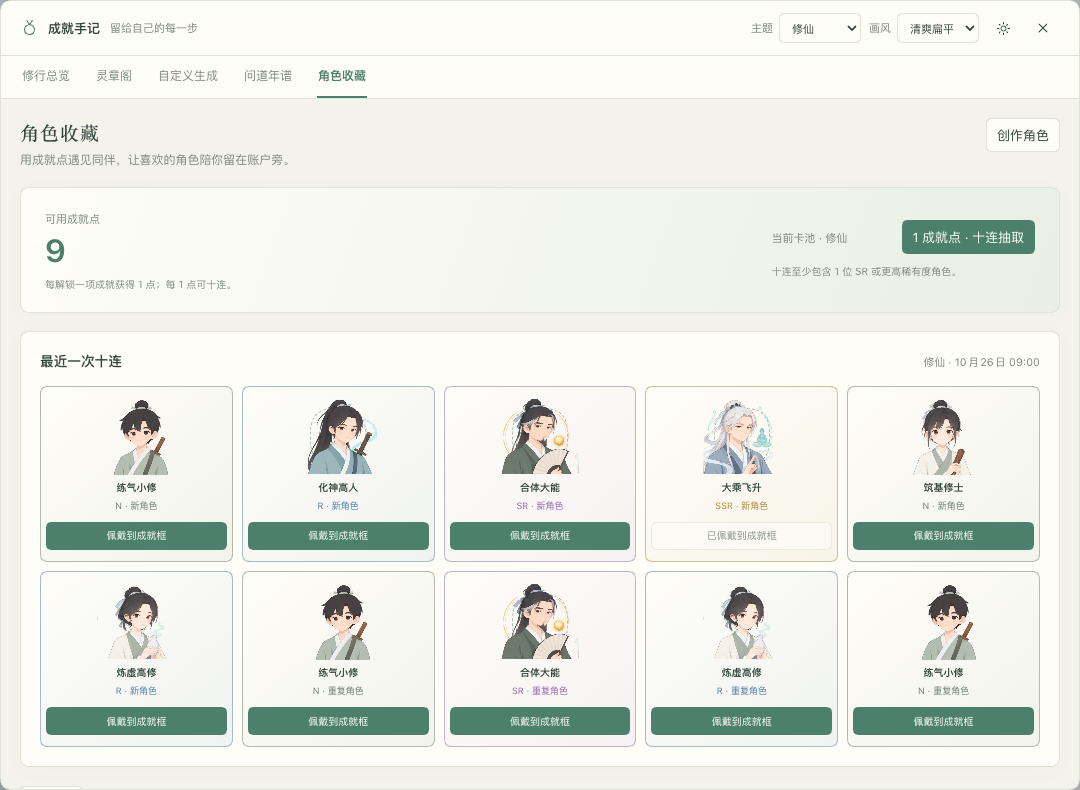The image size is (1080, 790).
Task: Click the 大乘飞升 name label
Action: (x=741, y=488)
